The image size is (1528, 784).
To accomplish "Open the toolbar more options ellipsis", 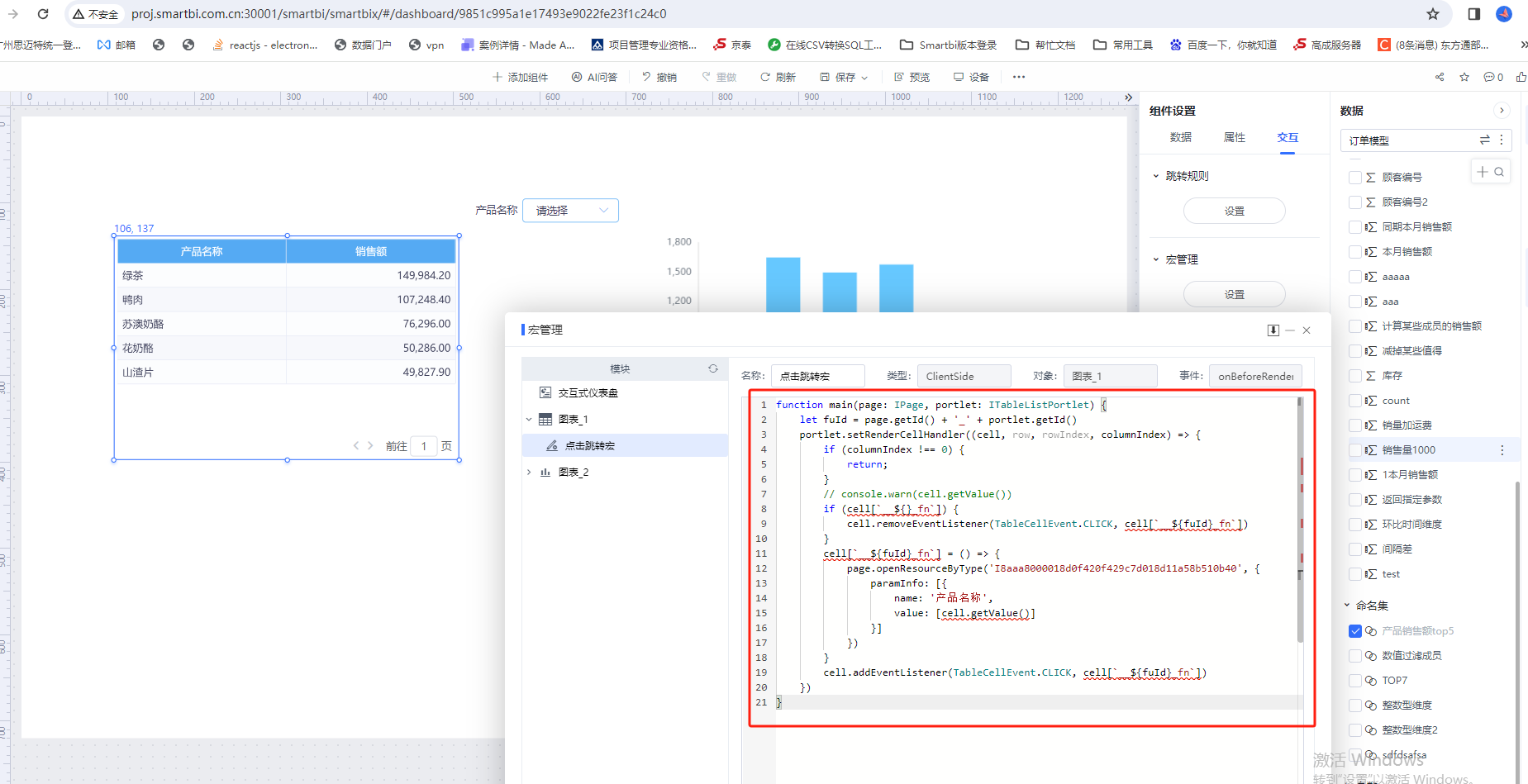I will pyautogui.click(x=1019, y=77).
